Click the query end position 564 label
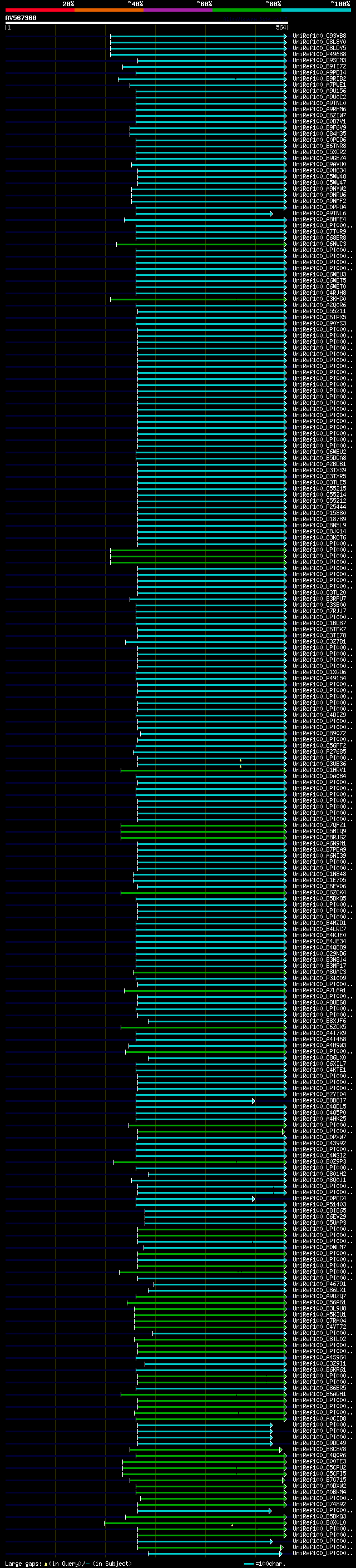Screen dimensions: 356x1568 tap(281, 28)
